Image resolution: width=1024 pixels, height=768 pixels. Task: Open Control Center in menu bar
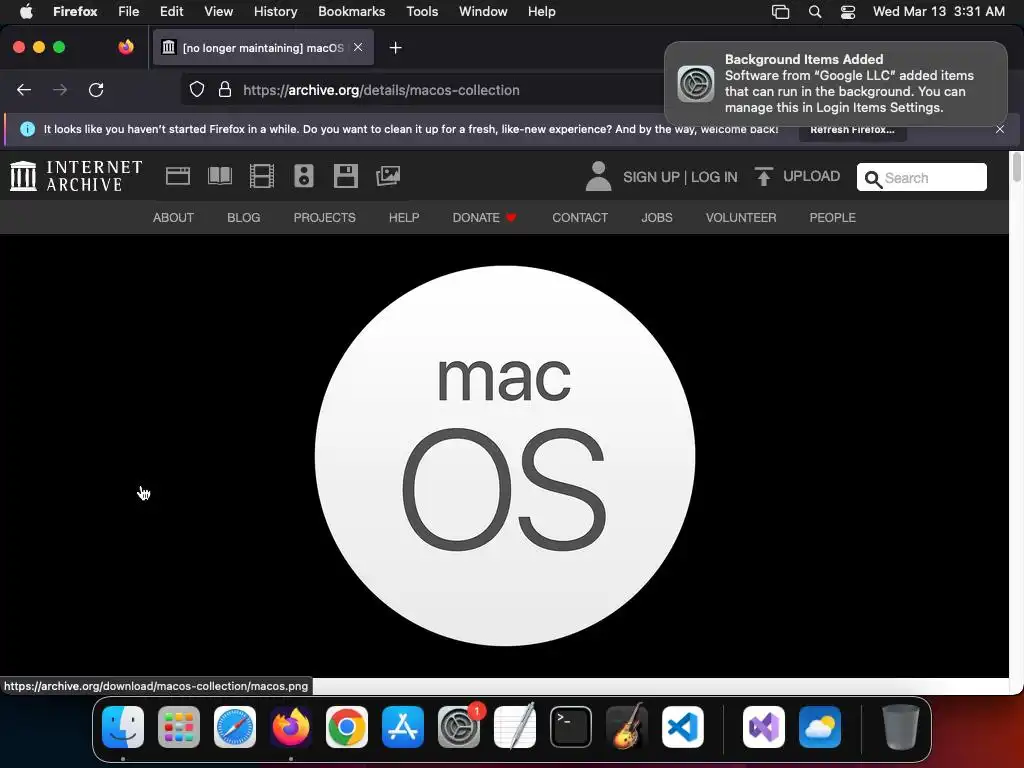pyautogui.click(x=848, y=12)
